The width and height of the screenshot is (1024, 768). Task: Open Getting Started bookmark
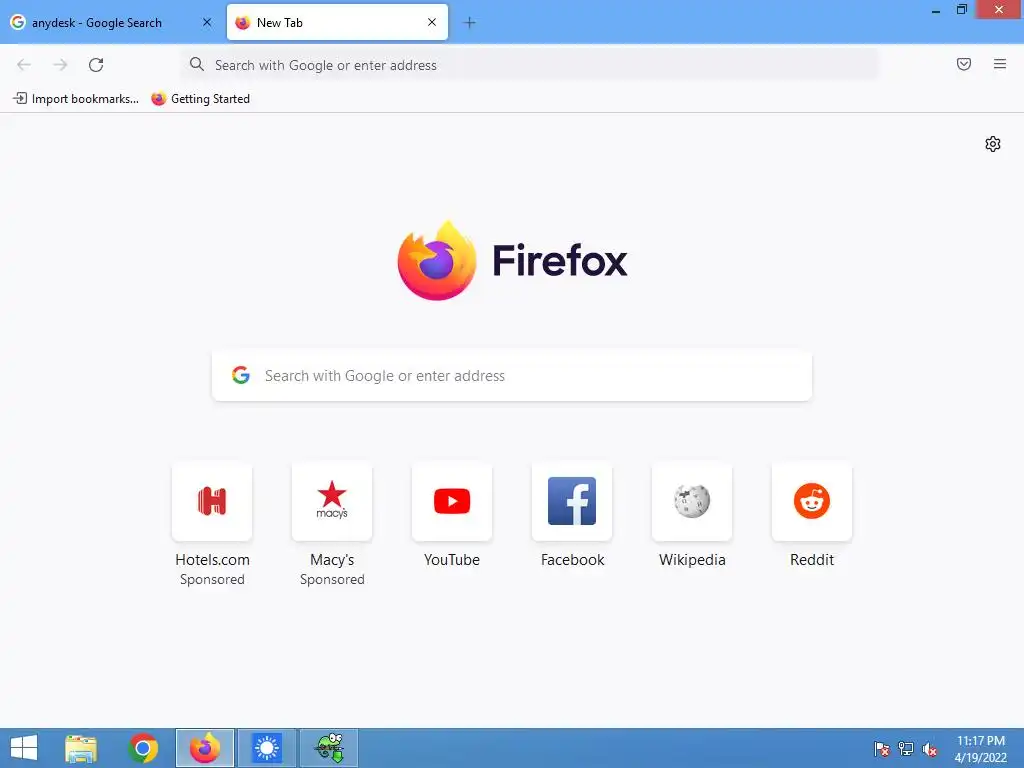200,99
